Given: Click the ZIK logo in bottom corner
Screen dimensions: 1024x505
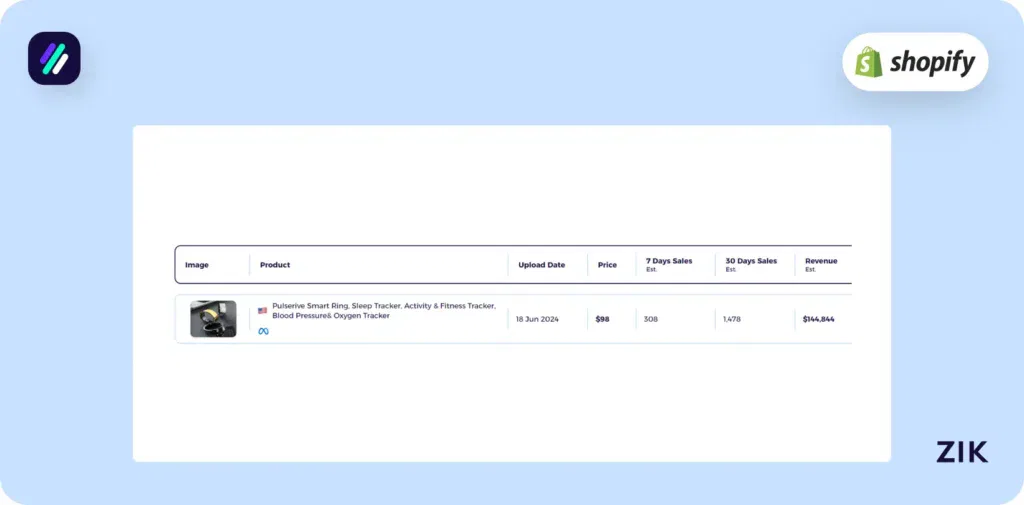Looking at the screenshot, I should (x=961, y=452).
